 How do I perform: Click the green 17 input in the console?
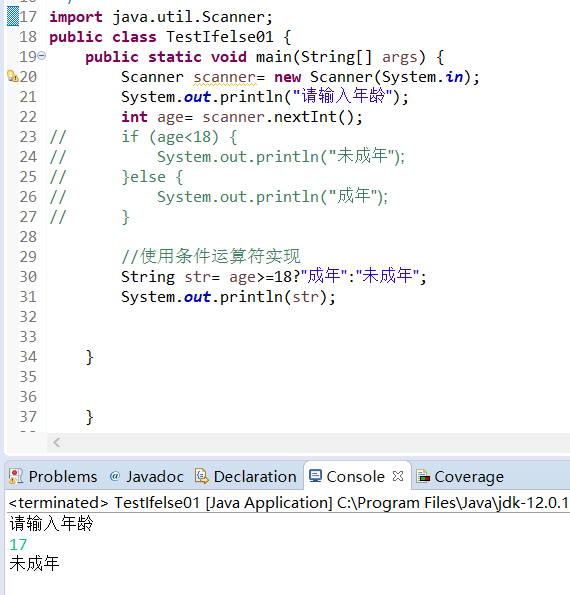point(18,545)
